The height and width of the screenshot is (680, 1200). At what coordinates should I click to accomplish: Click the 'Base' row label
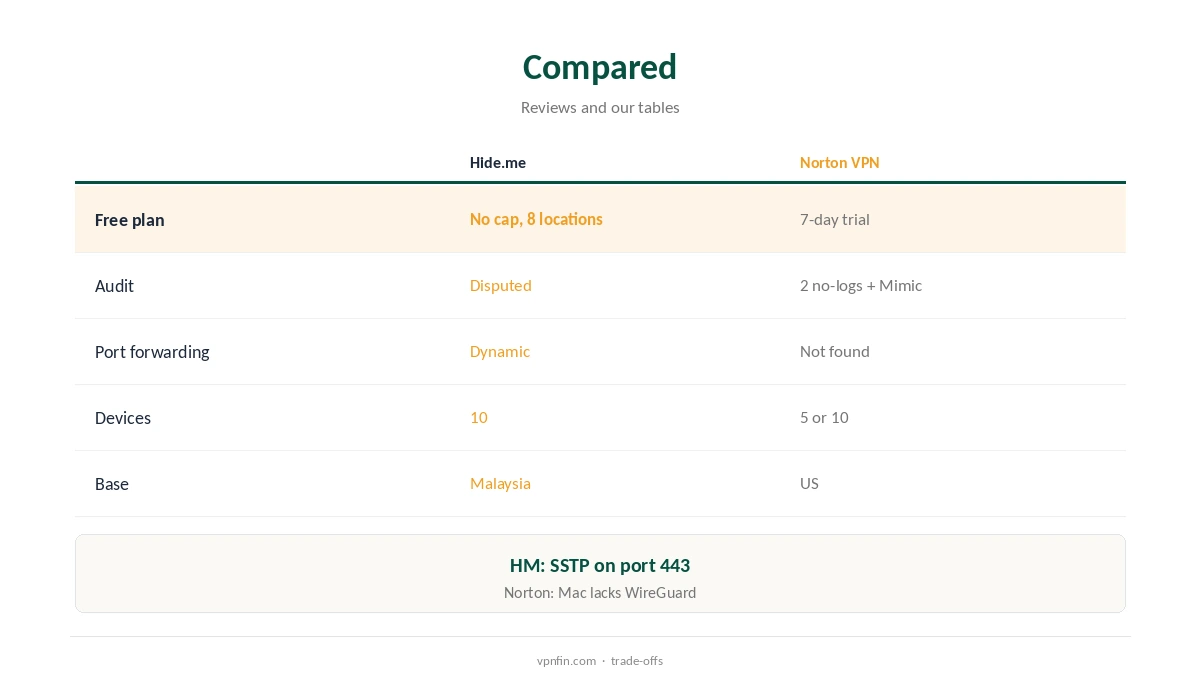point(112,484)
